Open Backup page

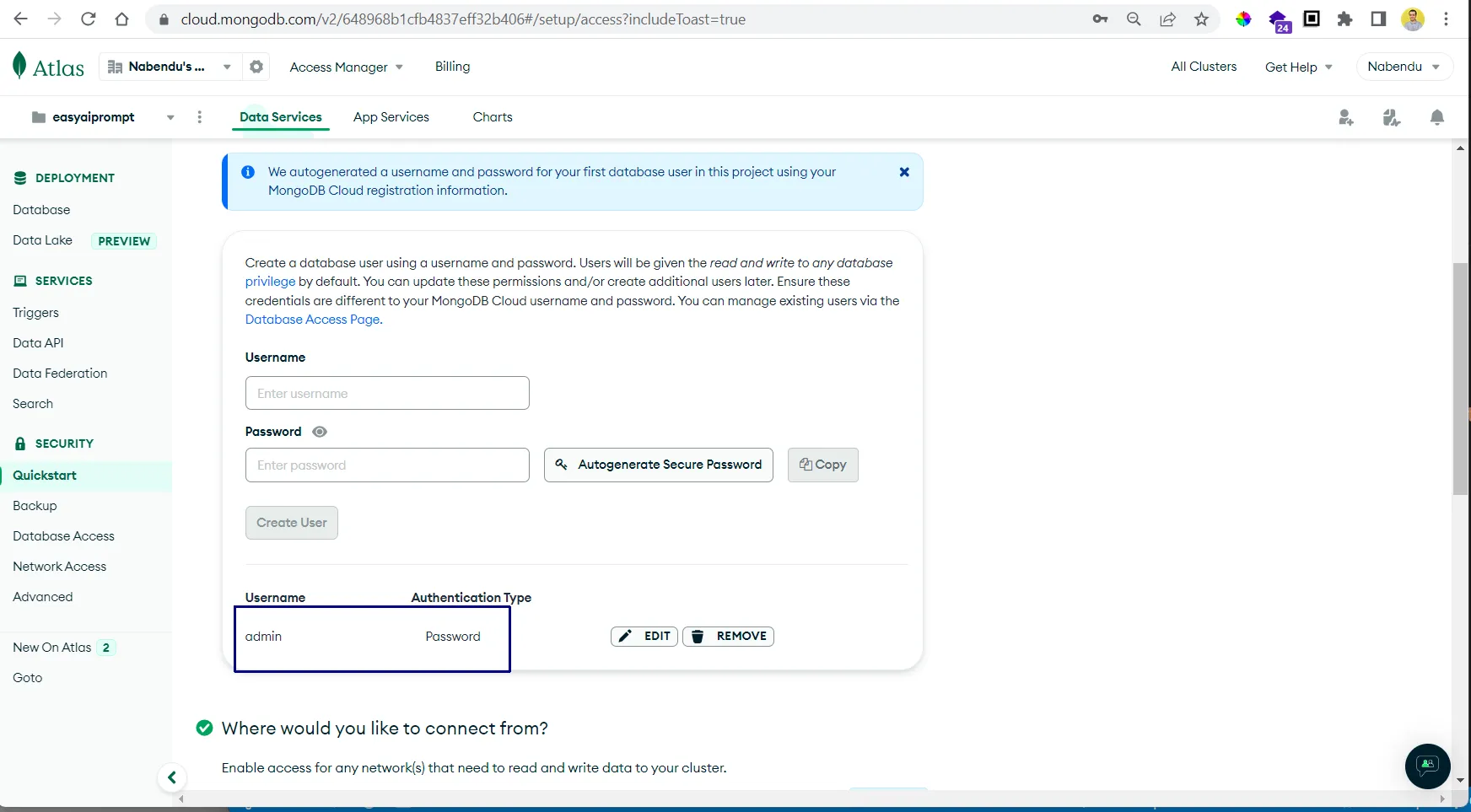pyautogui.click(x=35, y=506)
